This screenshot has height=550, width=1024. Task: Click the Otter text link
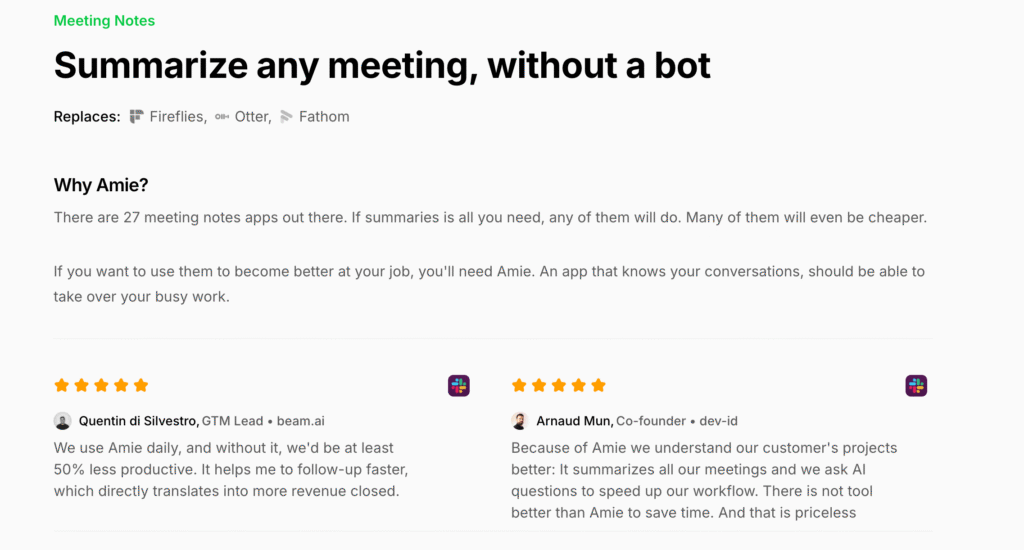(252, 117)
